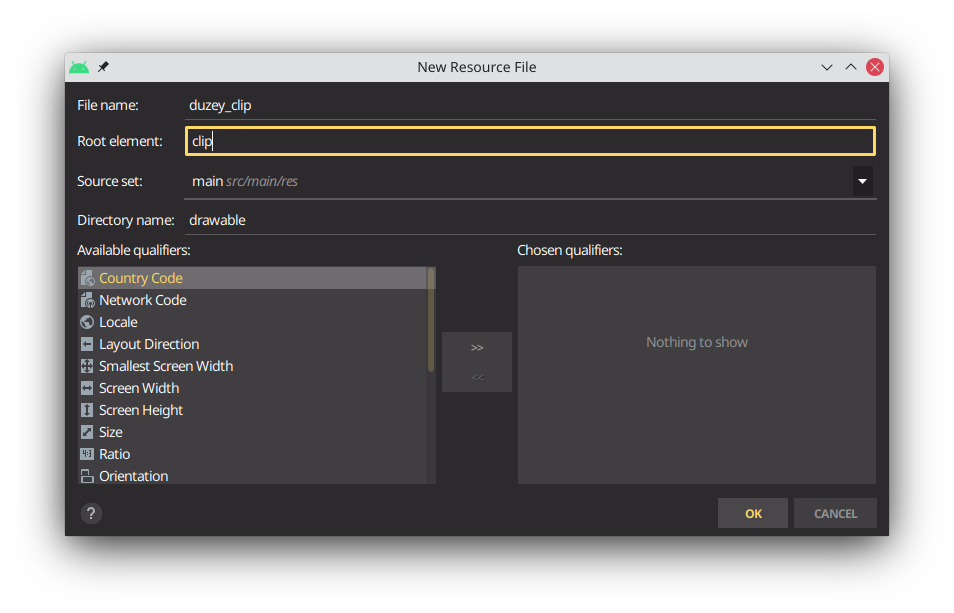Open the Source set dropdown arrow
954x613 pixels.
point(862,181)
